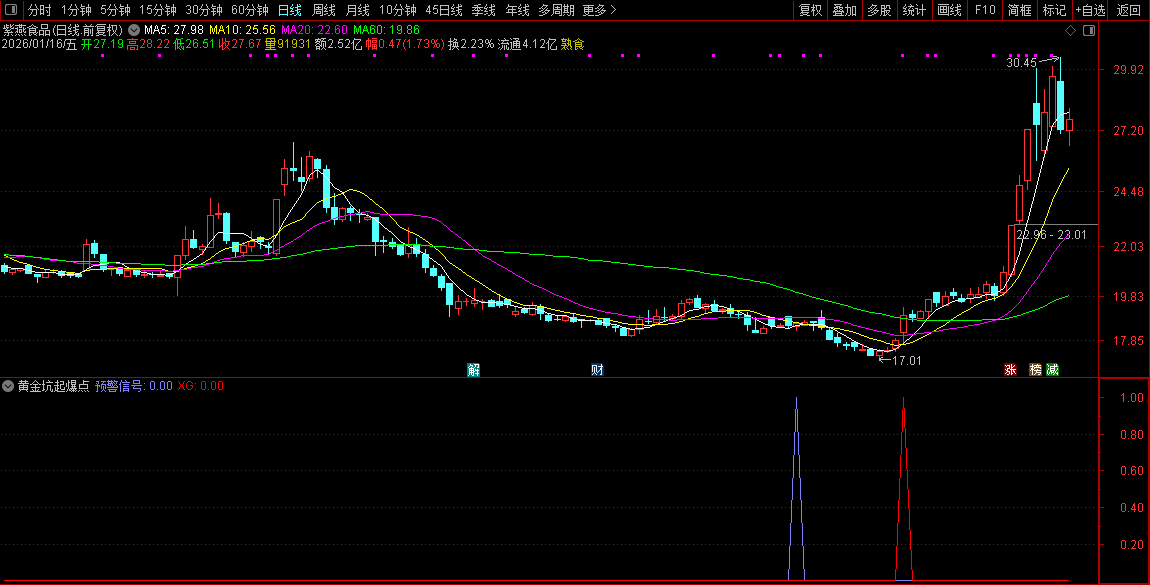The image size is (1150, 585).
Task: Click the 榜 marker icon
Action: point(1036,369)
